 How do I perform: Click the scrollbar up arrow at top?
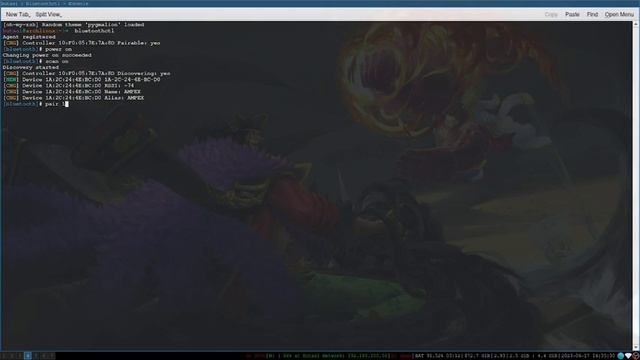(x=636, y=24)
